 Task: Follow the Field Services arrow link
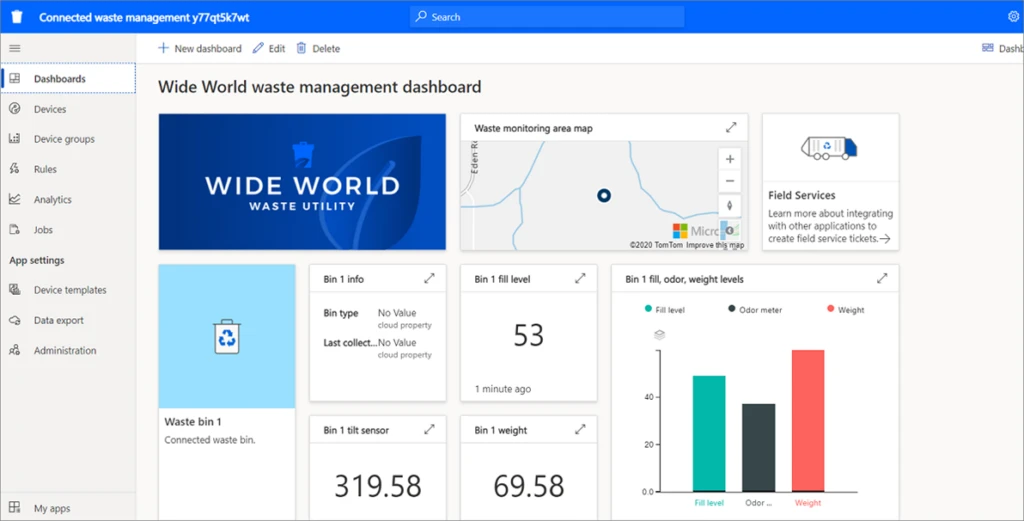coord(885,239)
